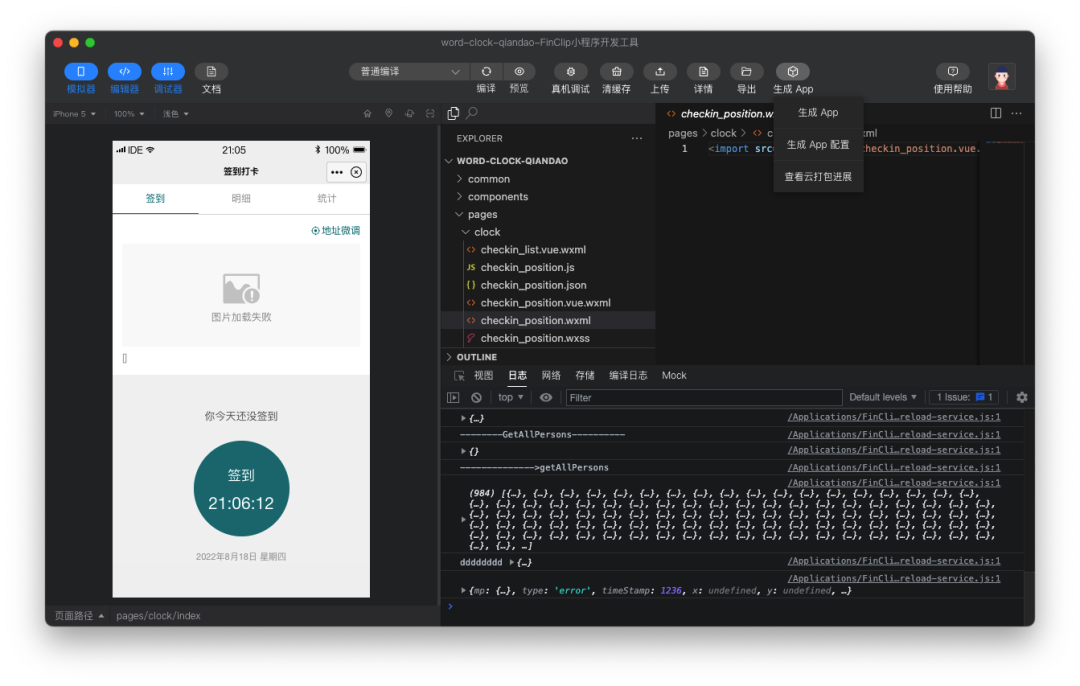Click the 编译 compile refresh icon
The width and height of the screenshot is (1080, 686).
tap(486, 72)
